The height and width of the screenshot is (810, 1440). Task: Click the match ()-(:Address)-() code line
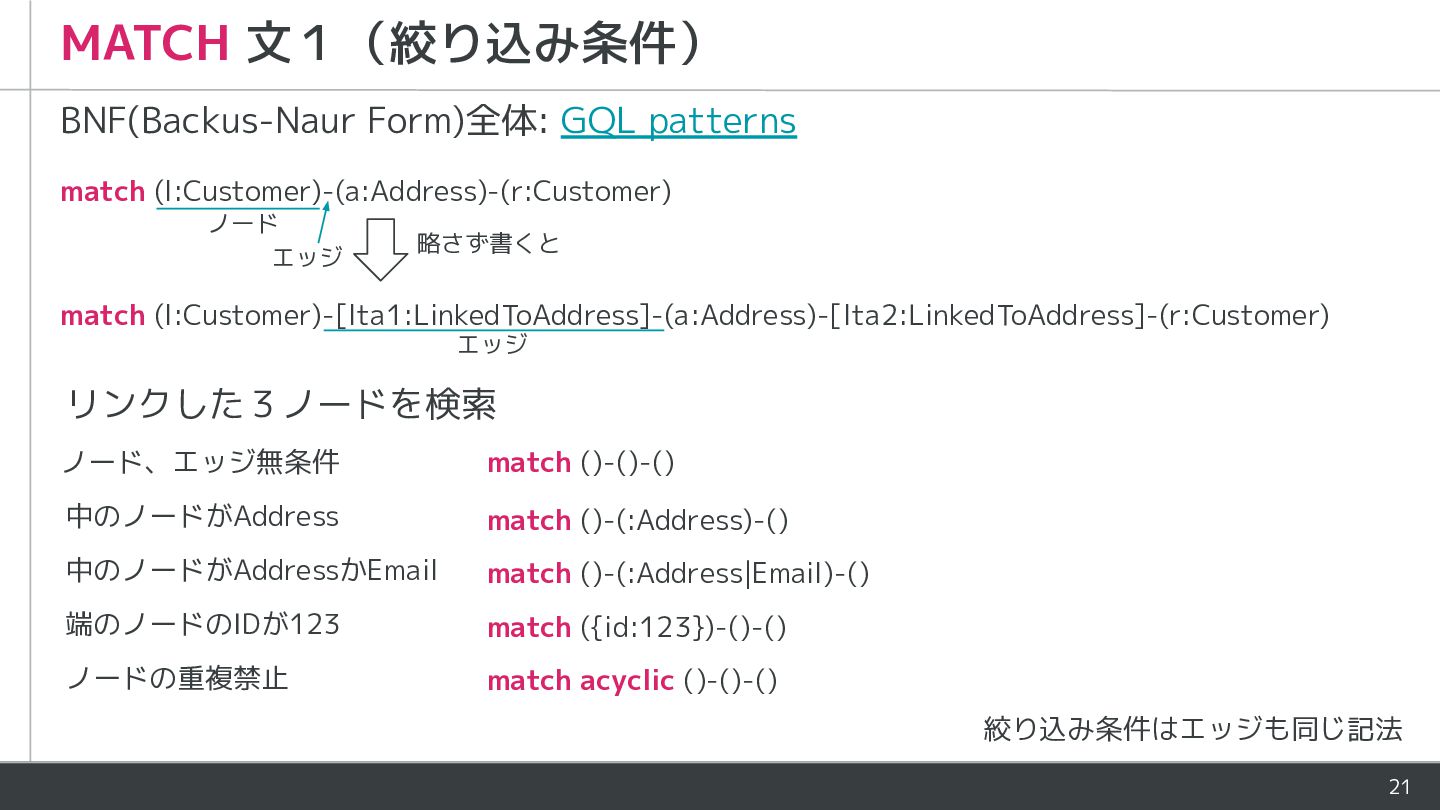[x=638, y=521]
